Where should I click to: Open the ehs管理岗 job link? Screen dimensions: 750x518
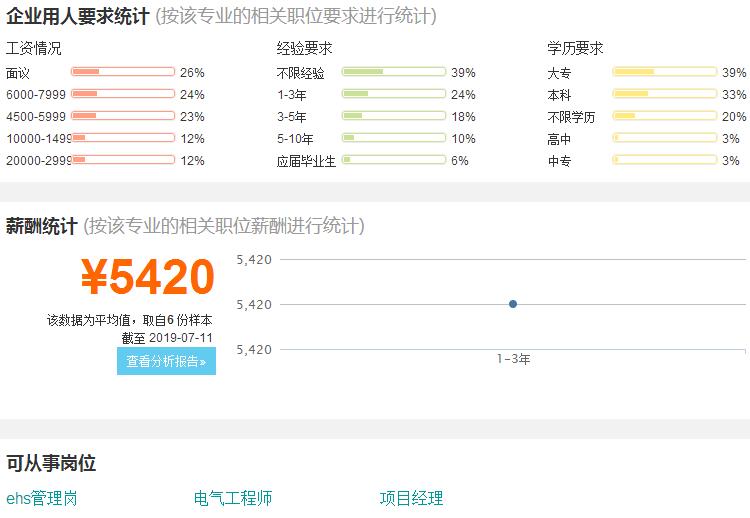[x=42, y=498]
